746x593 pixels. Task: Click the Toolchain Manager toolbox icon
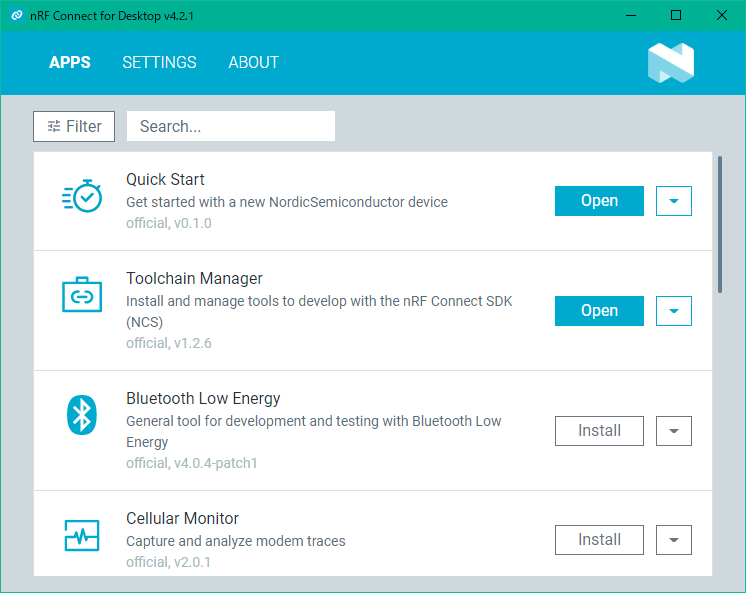pyautogui.click(x=82, y=295)
